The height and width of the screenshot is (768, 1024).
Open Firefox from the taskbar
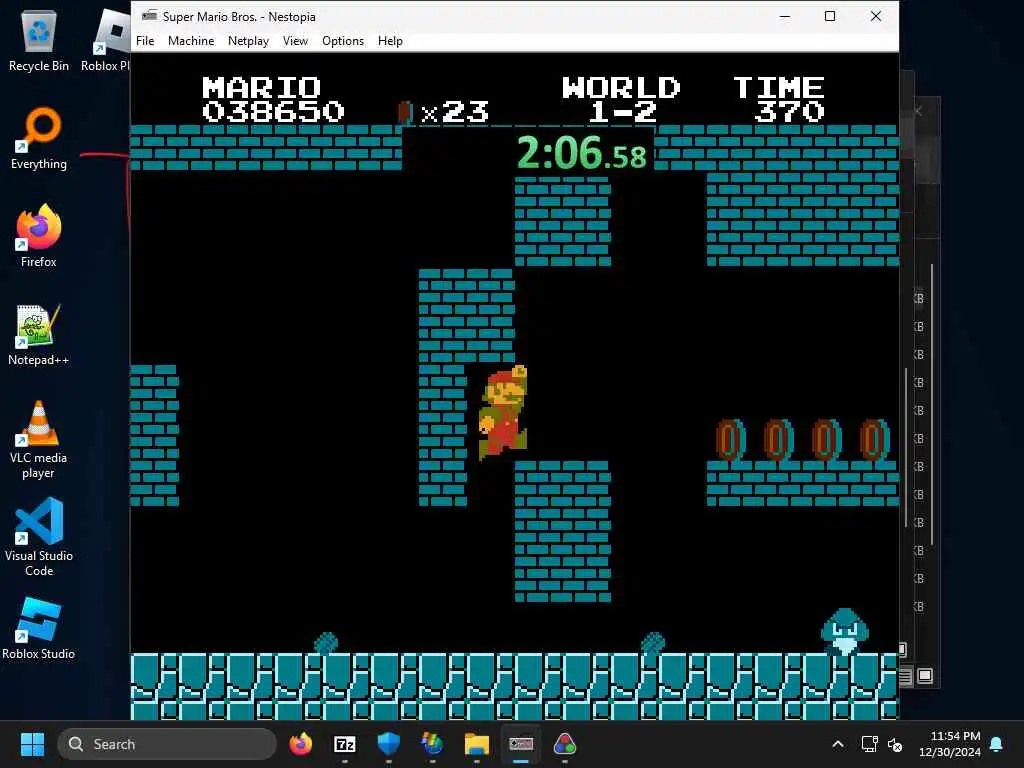[301, 744]
